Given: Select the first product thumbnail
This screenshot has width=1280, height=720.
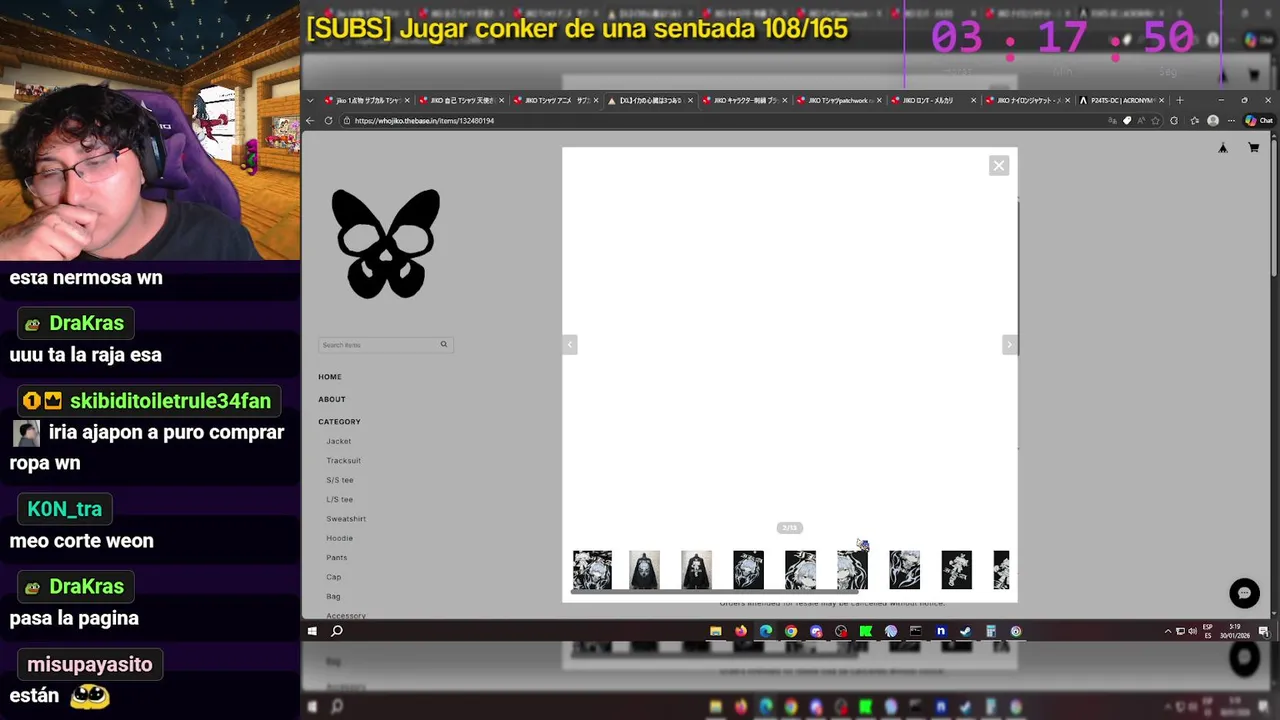Looking at the screenshot, I should tap(592, 570).
